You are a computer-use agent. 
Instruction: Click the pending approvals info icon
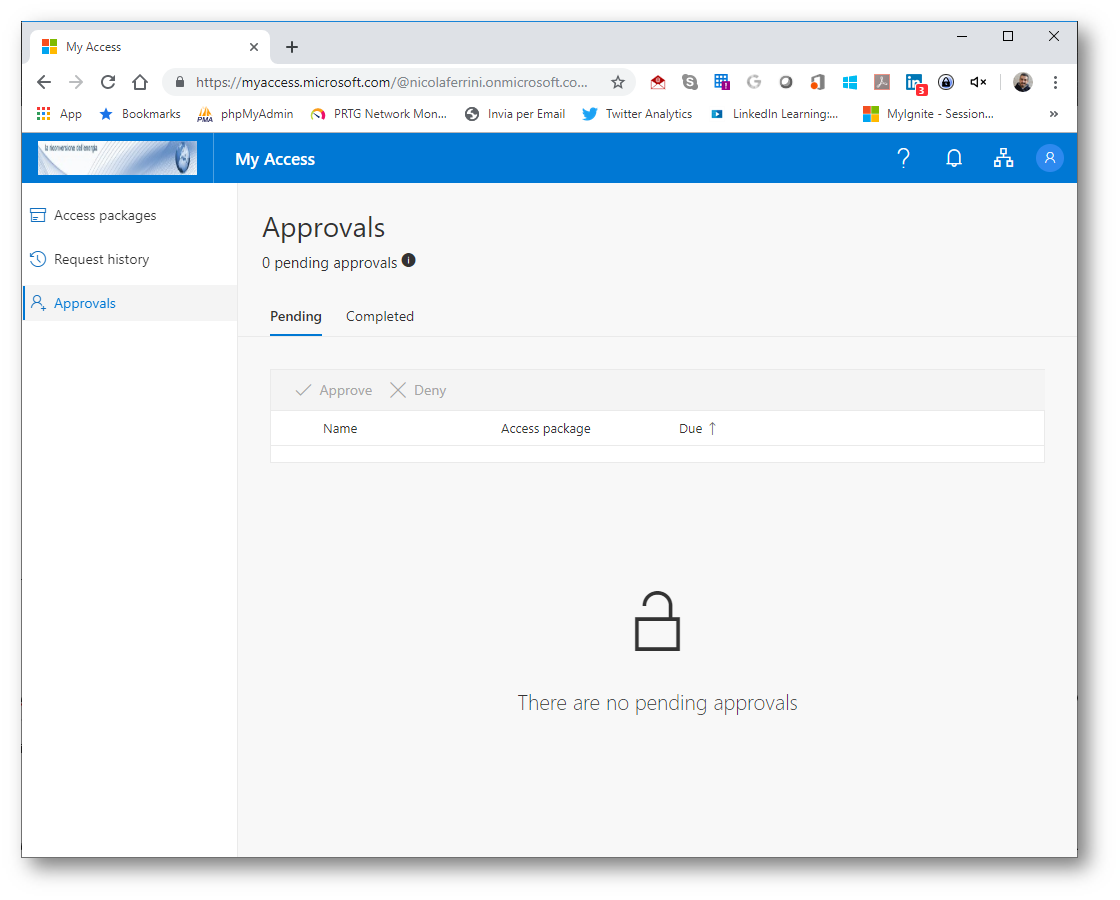point(408,261)
